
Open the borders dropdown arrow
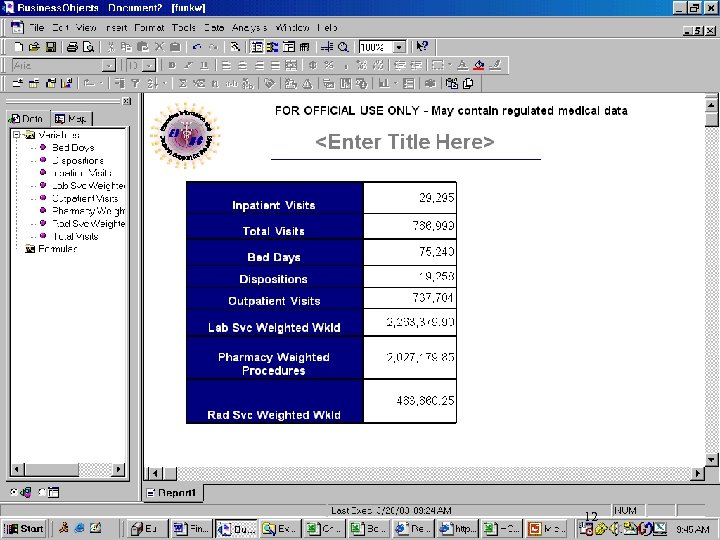pos(450,65)
